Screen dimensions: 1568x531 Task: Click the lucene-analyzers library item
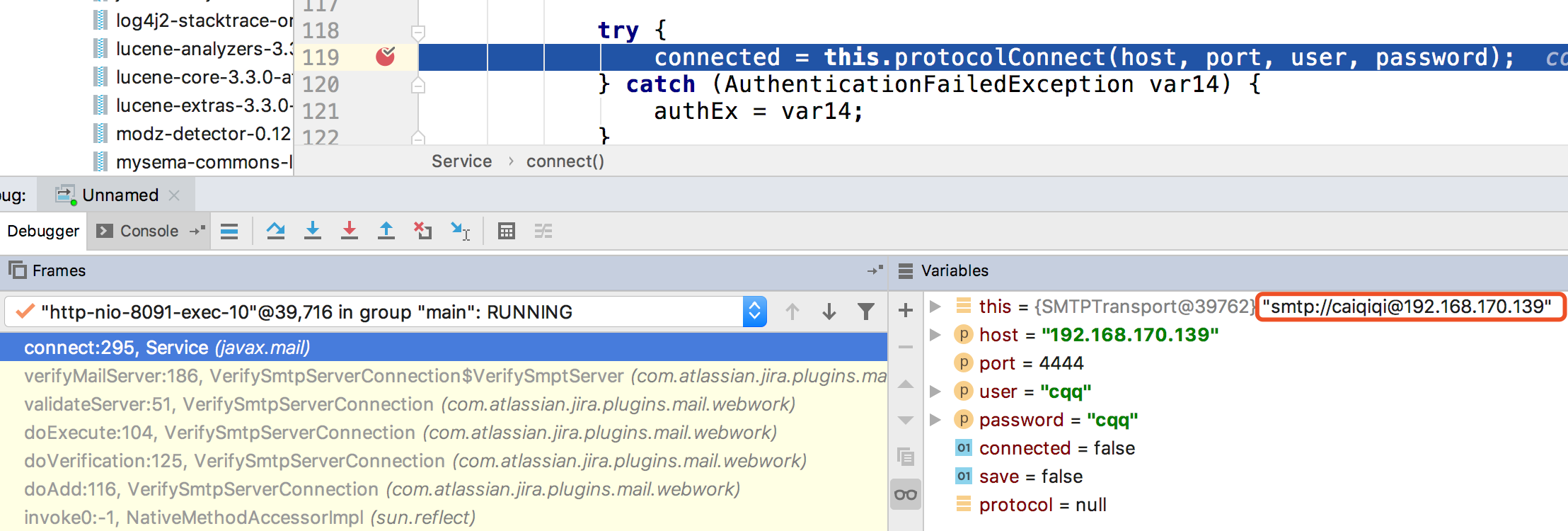point(192,49)
